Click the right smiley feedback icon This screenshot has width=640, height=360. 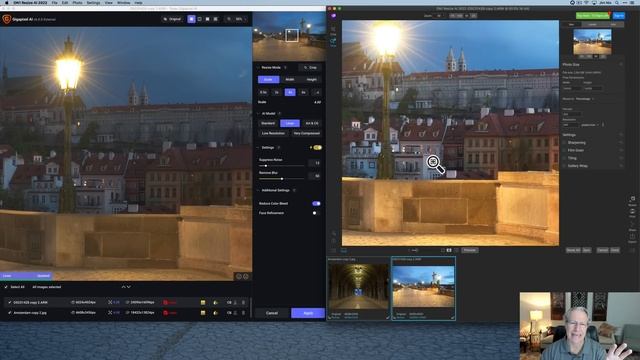[246, 276]
